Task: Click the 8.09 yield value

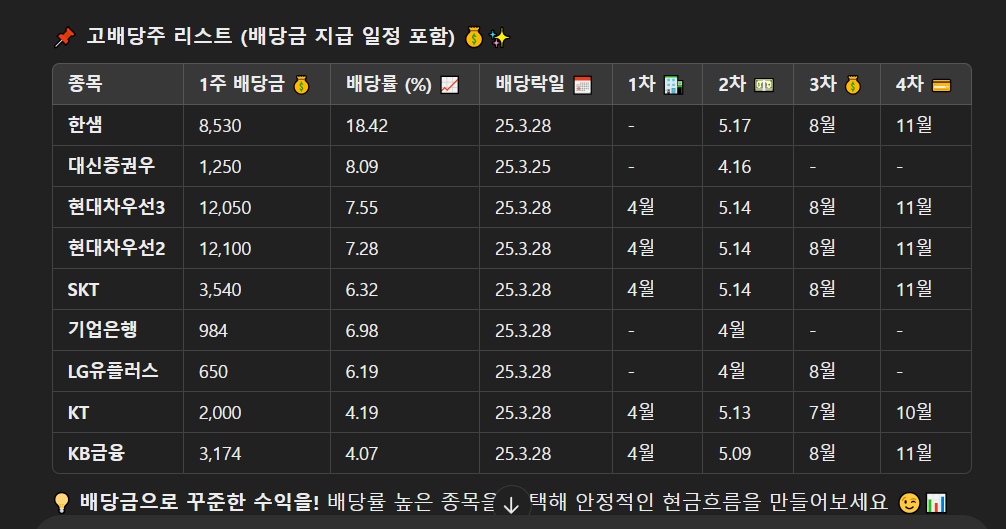Action: (x=362, y=167)
